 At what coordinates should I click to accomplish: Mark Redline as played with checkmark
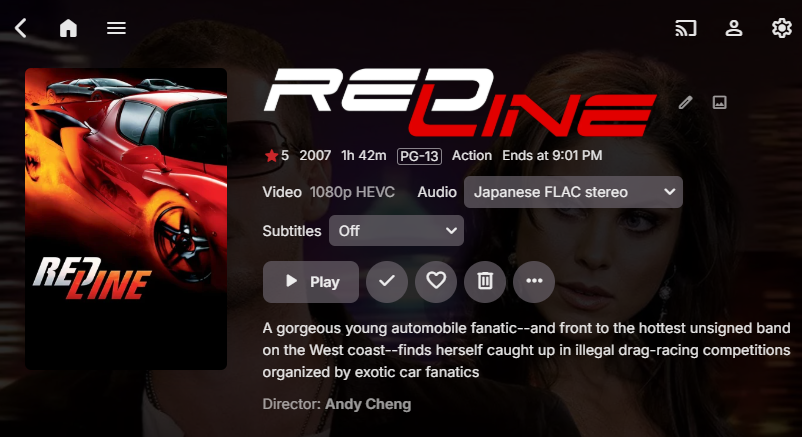tap(387, 281)
